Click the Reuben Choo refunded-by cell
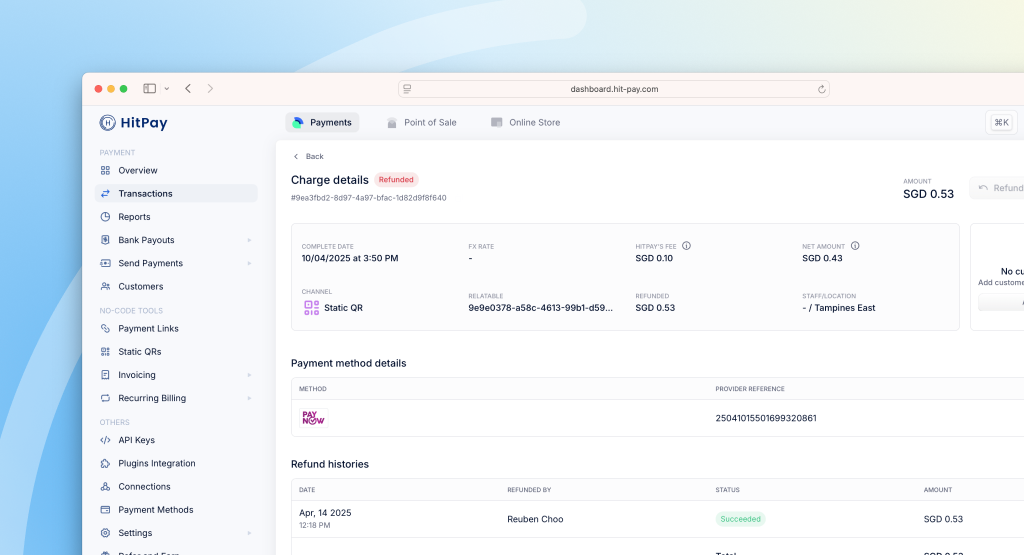1024x555 pixels. pos(535,519)
